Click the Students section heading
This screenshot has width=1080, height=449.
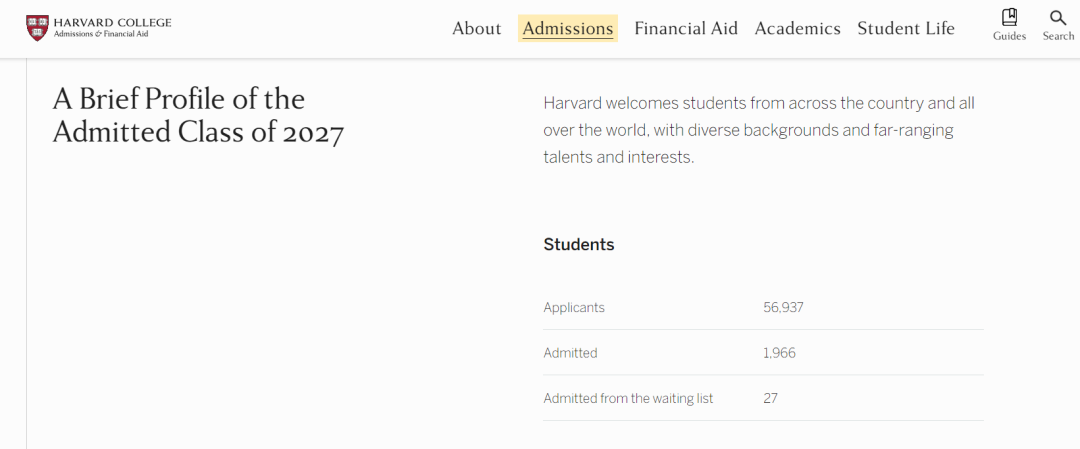click(x=579, y=244)
